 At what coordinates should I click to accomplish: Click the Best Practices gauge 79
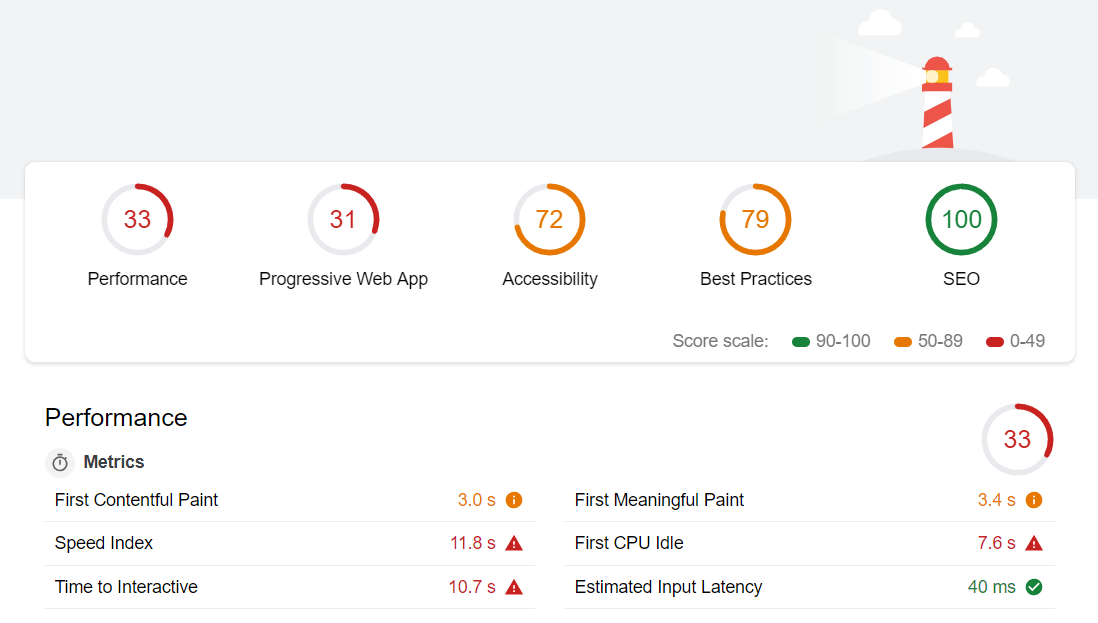[755, 219]
